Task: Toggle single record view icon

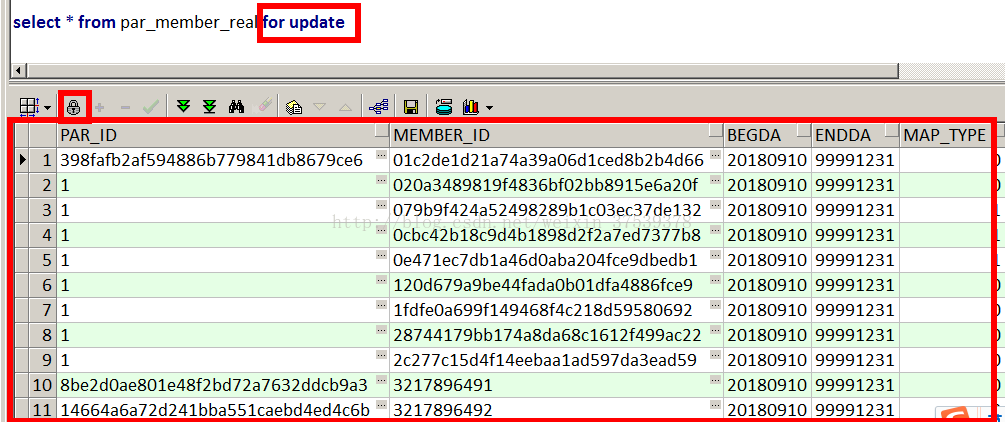Action: [x=294, y=107]
